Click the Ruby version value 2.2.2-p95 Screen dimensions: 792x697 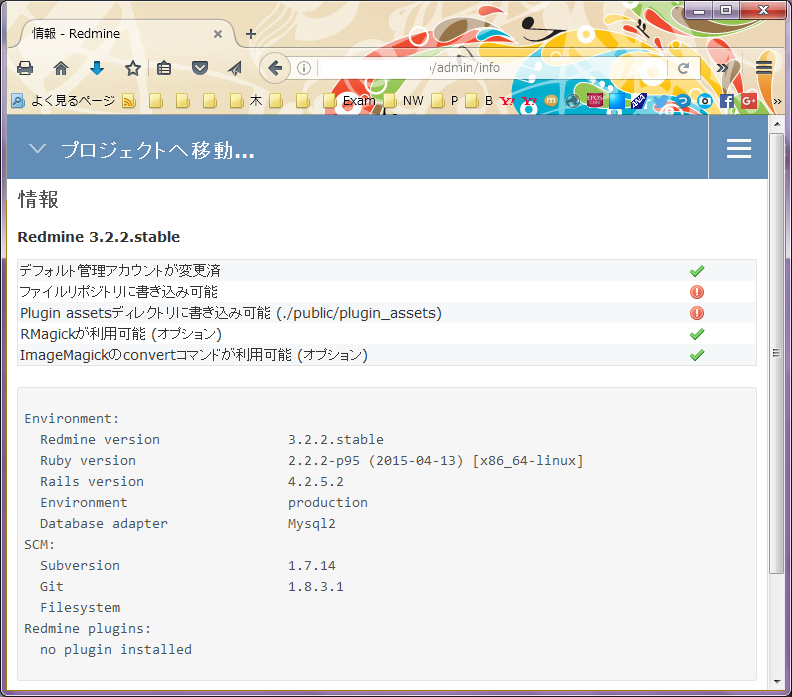tap(435, 461)
